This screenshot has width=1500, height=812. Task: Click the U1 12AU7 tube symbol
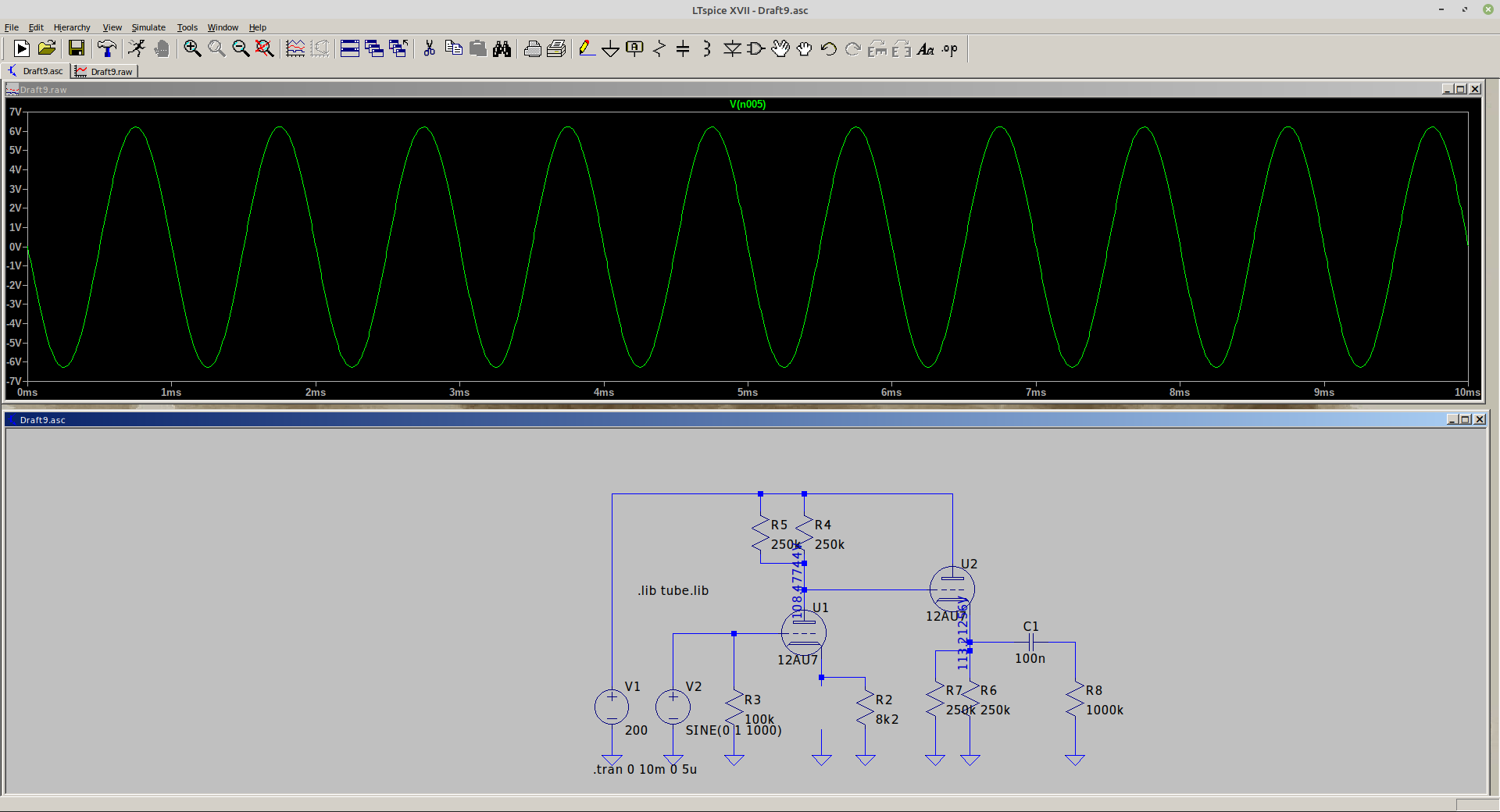[x=804, y=632]
